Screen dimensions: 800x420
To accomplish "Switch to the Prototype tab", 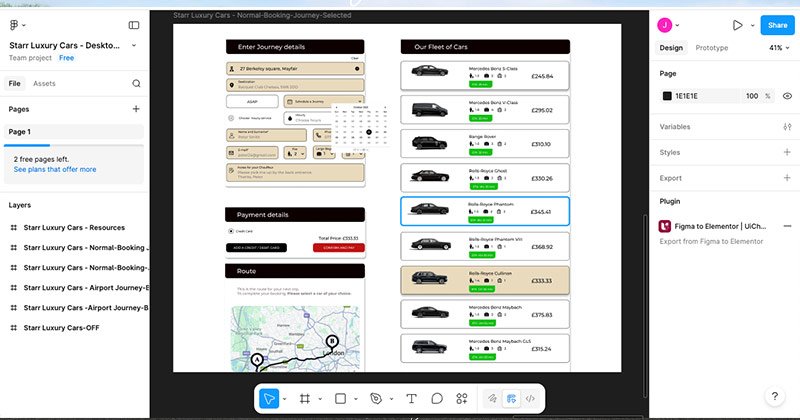I will [x=711, y=48].
